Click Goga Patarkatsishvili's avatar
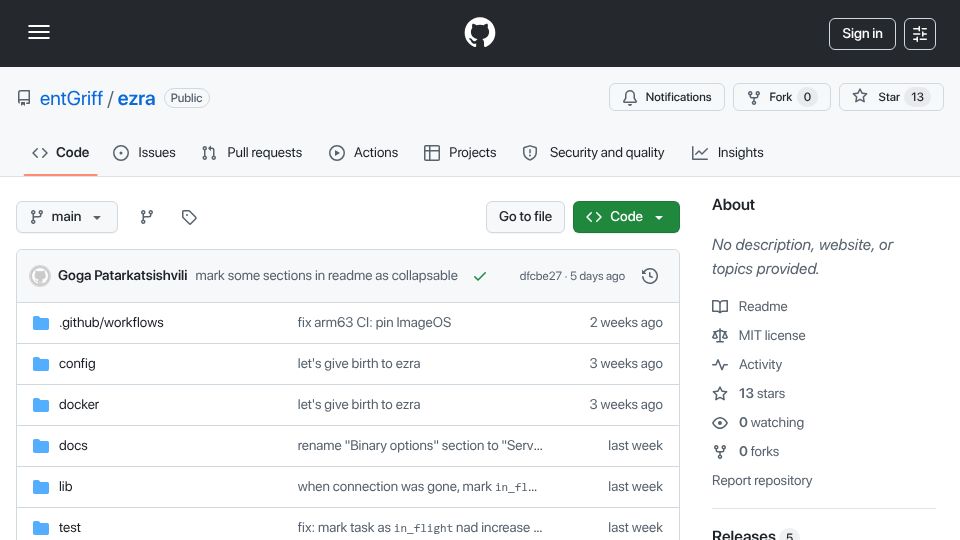Viewport: 960px width, 540px height. tap(40, 276)
